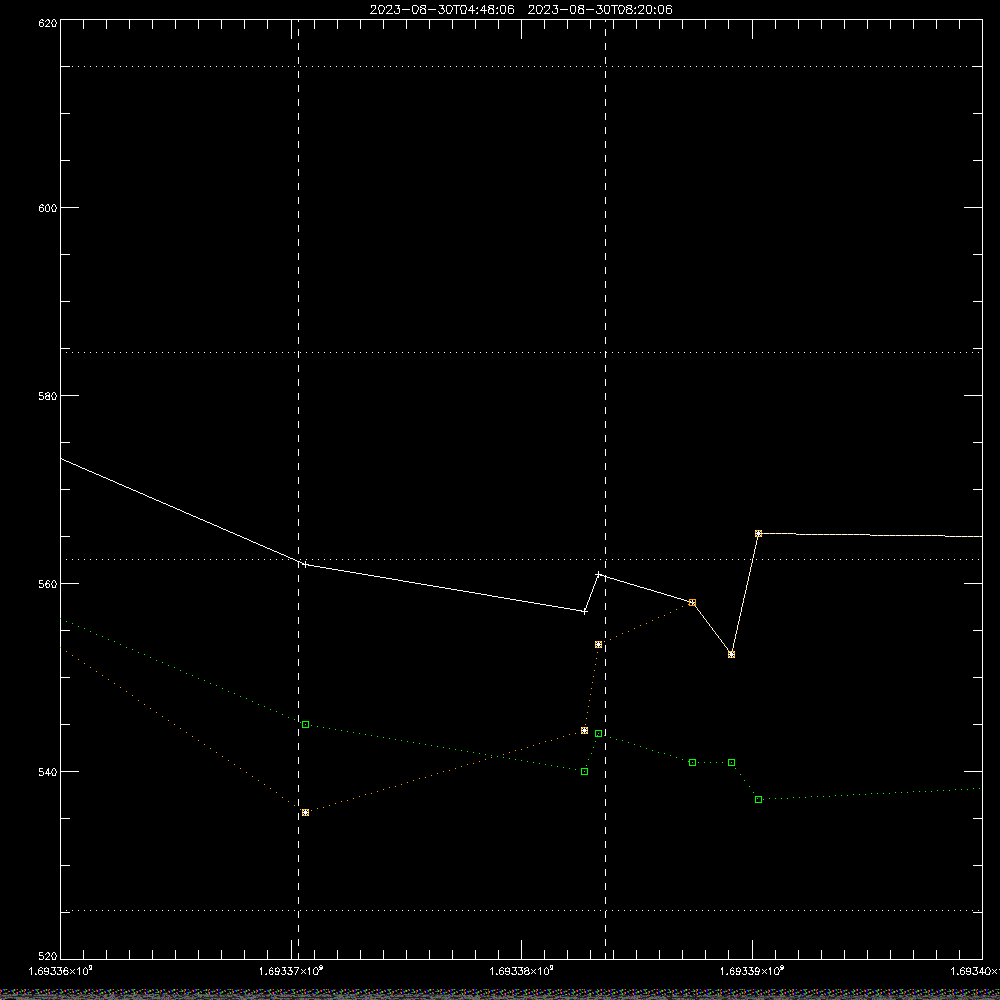Click the highest orange square marker near 565
Screen dimensions: 1000x1000
(758, 534)
